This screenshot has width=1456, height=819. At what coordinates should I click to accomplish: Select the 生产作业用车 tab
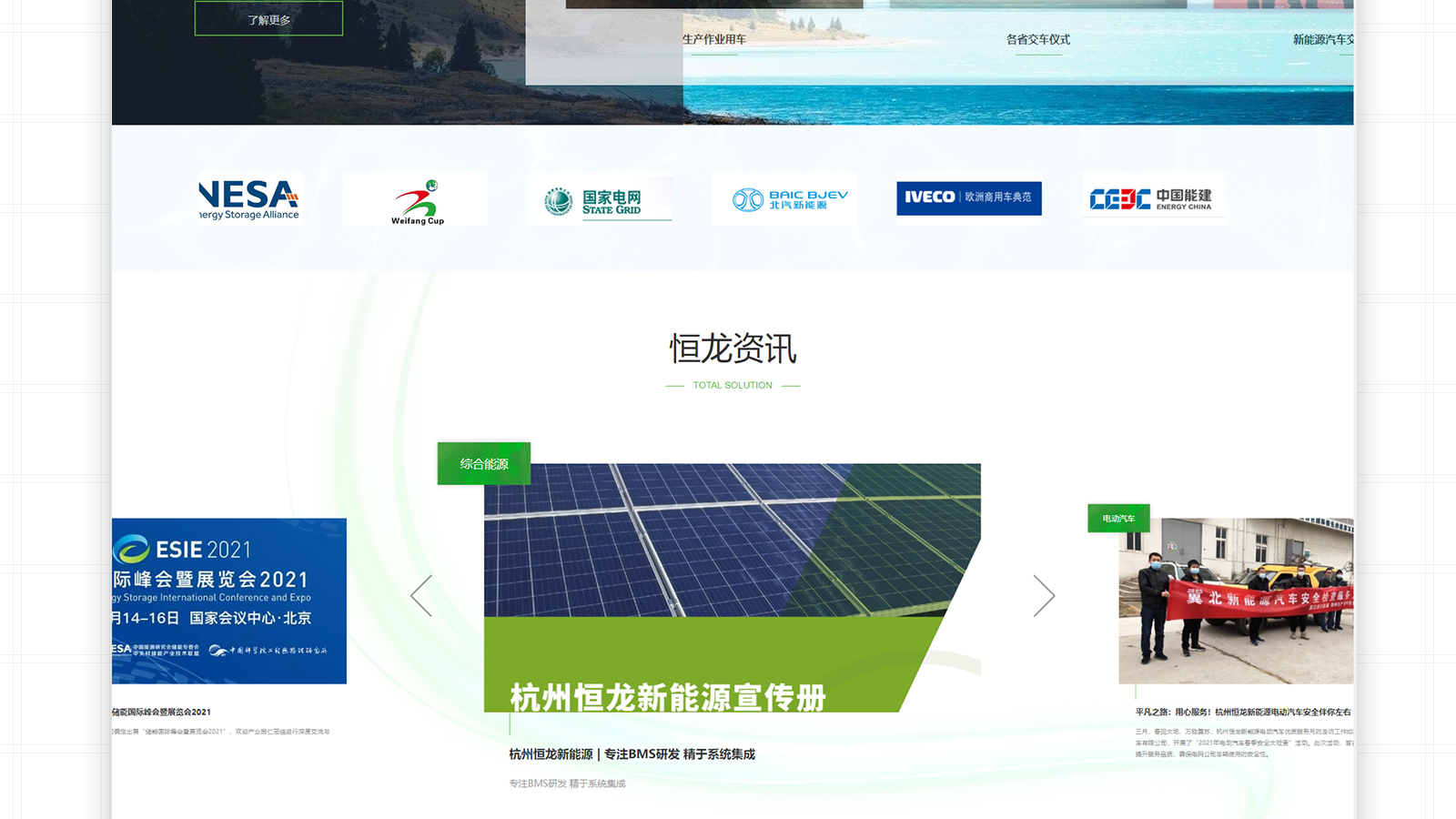point(714,39)
